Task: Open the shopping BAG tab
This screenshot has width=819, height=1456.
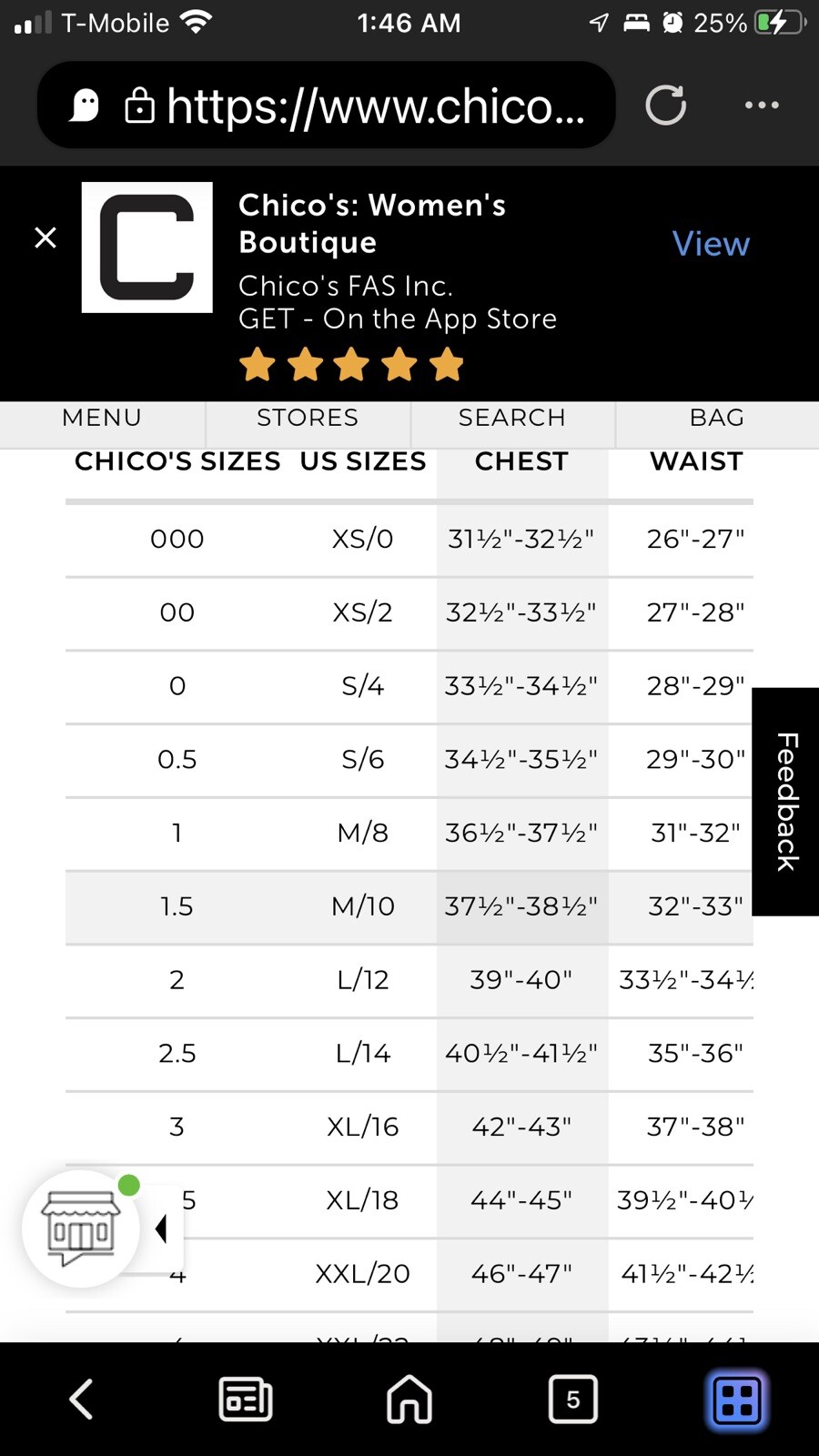Action: pos(717,418)
